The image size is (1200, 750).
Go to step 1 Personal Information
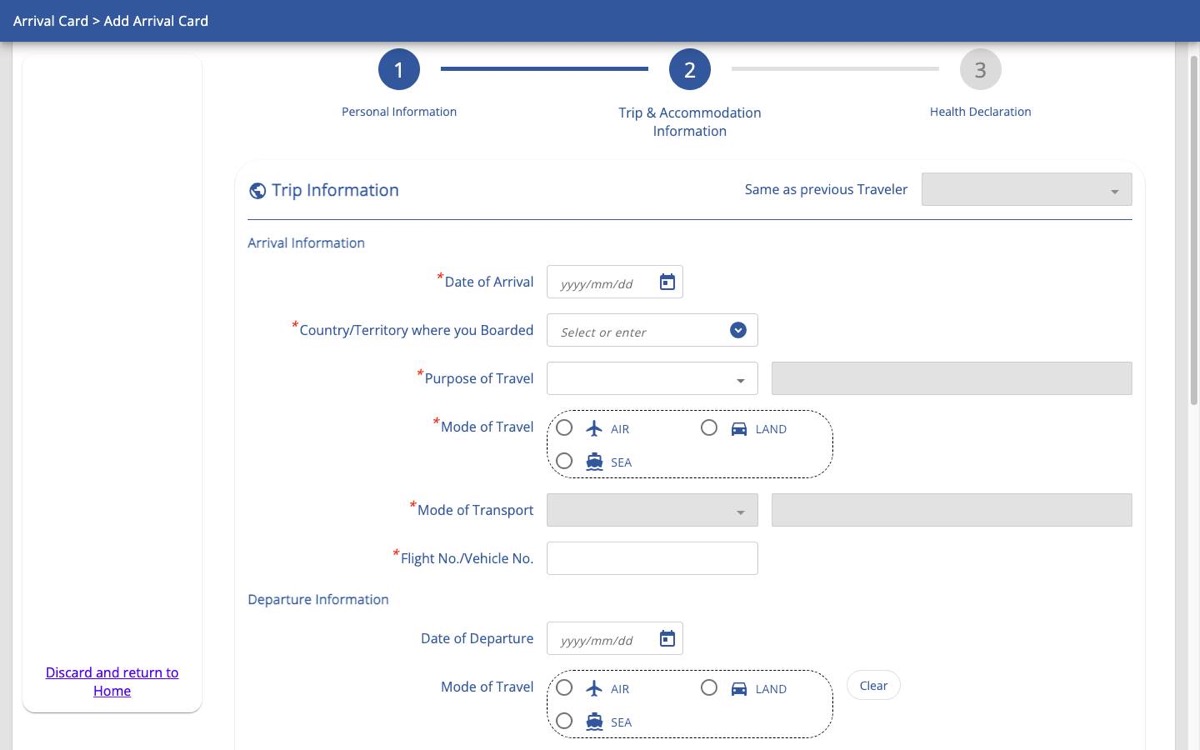[x=399, y=70]
